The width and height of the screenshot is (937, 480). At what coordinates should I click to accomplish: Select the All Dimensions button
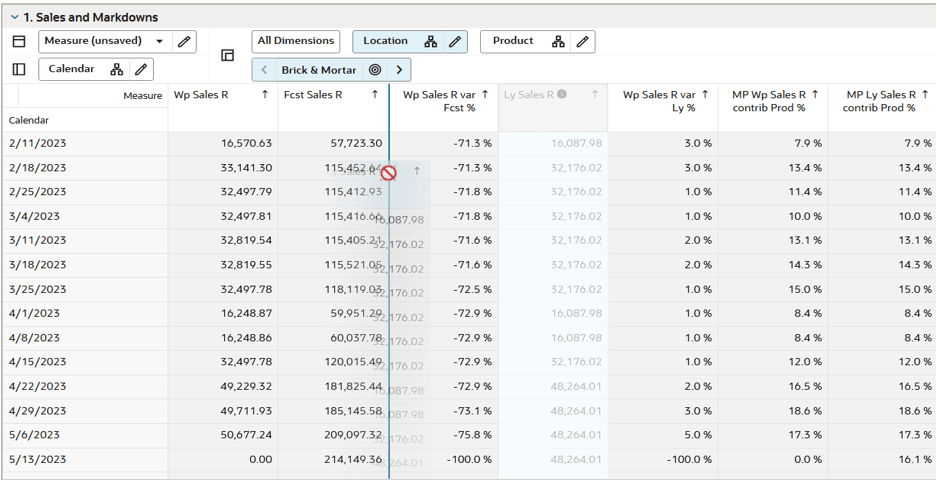click(296, 41)
